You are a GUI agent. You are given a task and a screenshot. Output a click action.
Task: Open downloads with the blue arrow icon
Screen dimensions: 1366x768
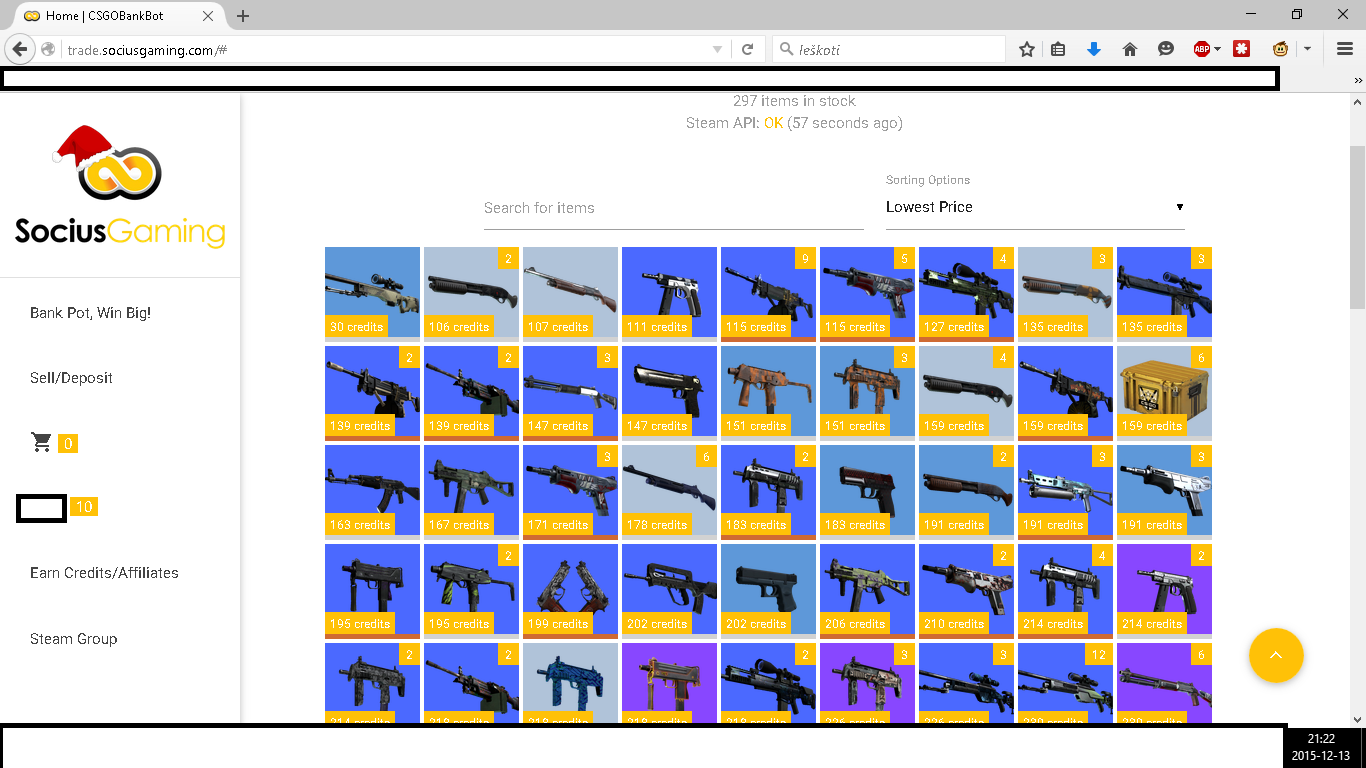tap(1093, 49)
